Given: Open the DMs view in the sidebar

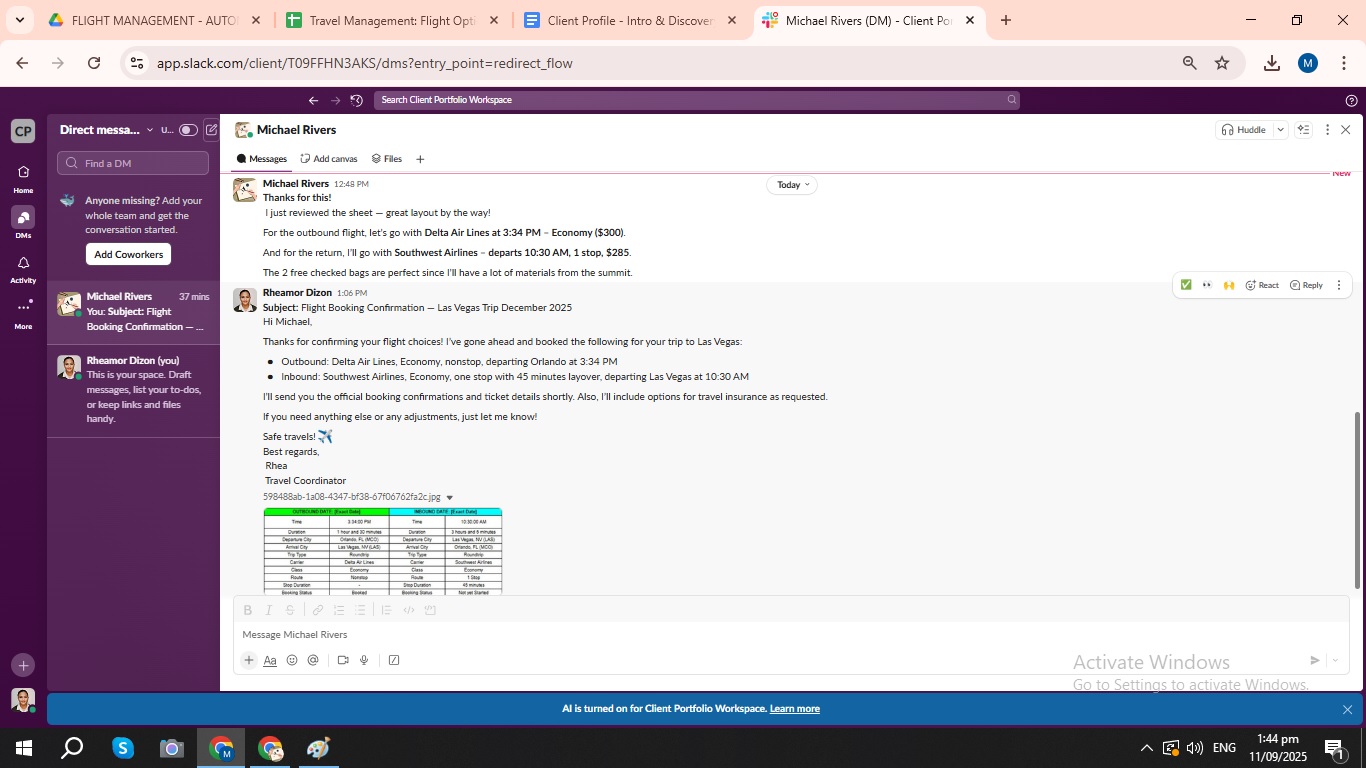Looking at the screenshot, I should coord(23,223).
